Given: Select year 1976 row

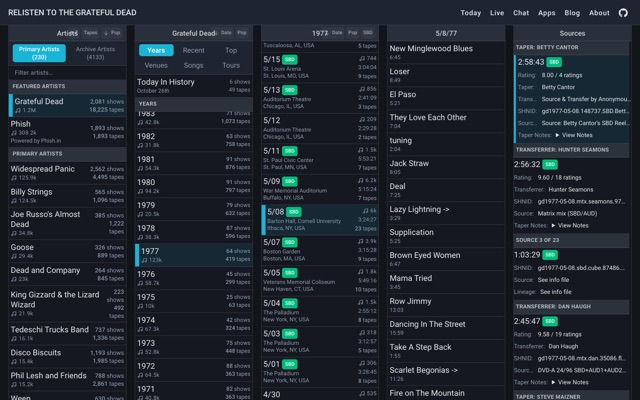Looking at the screenshot, I should click(193, 278).
